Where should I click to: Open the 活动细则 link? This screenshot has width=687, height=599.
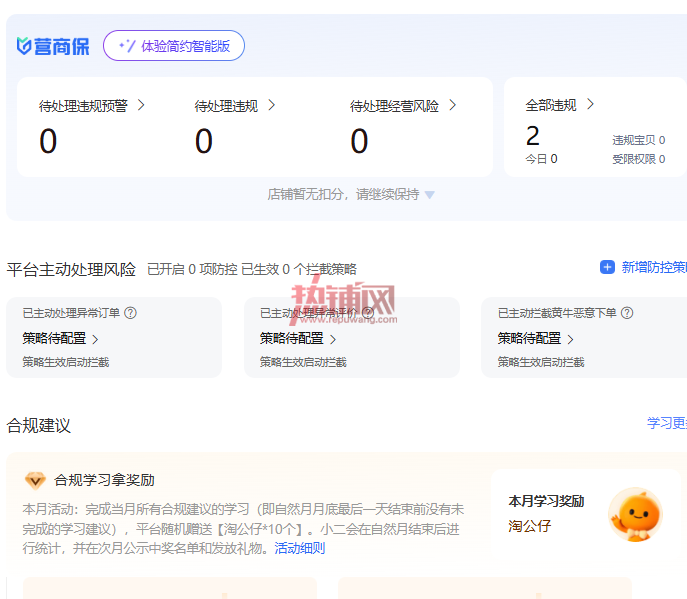tap(300, 548)
